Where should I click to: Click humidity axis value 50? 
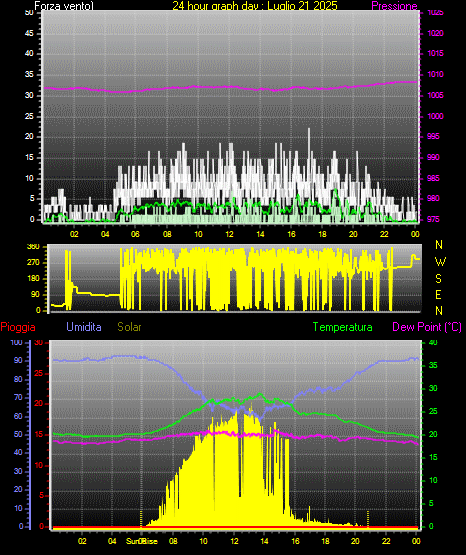[x=18, y=434]
